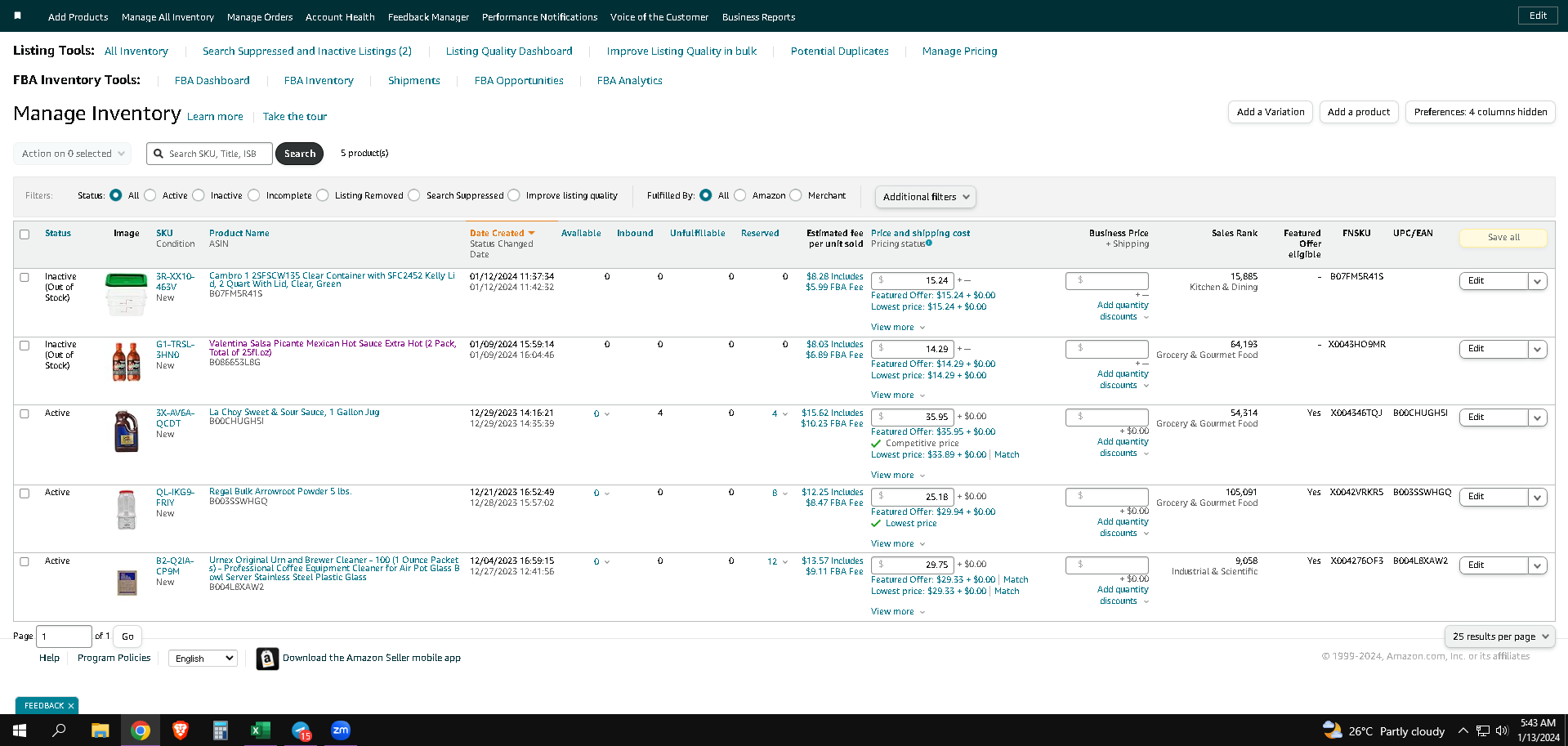Expand the Additional filters dropdown
The height and width of the screenshot is (746, 1568).
pos(925,197)
